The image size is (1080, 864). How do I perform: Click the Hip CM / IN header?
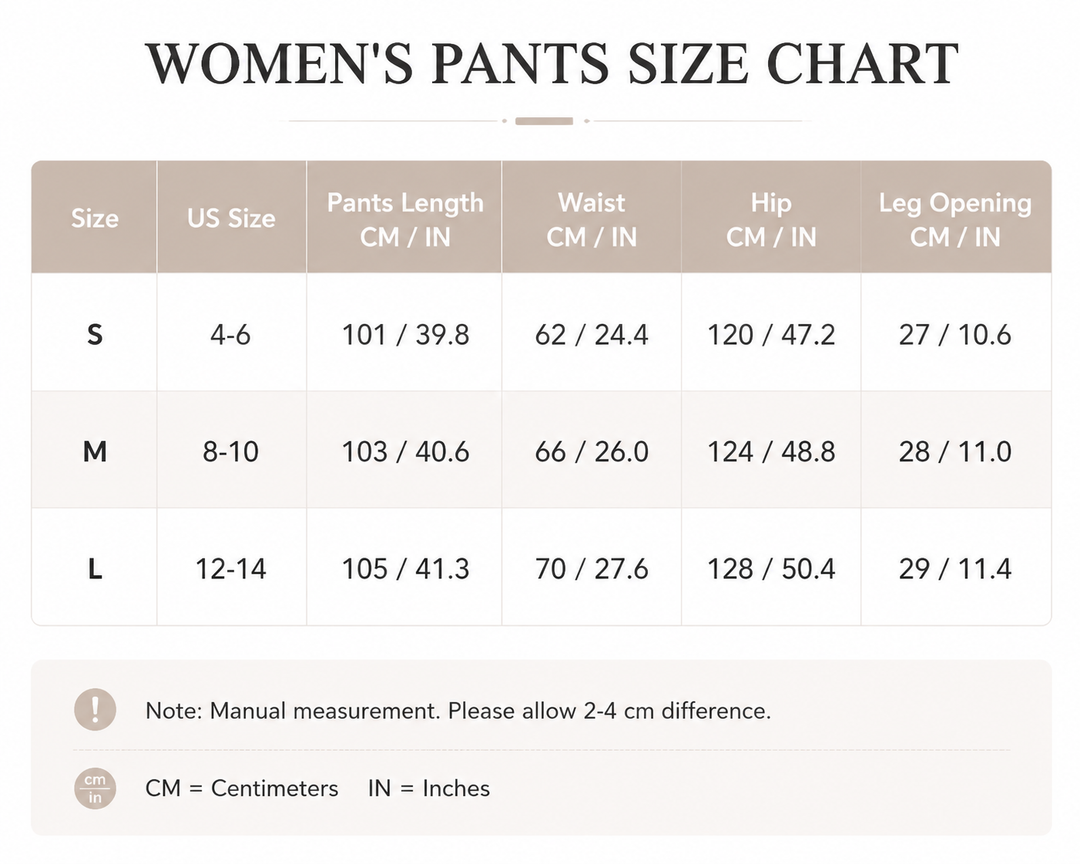tap(771, 220)
